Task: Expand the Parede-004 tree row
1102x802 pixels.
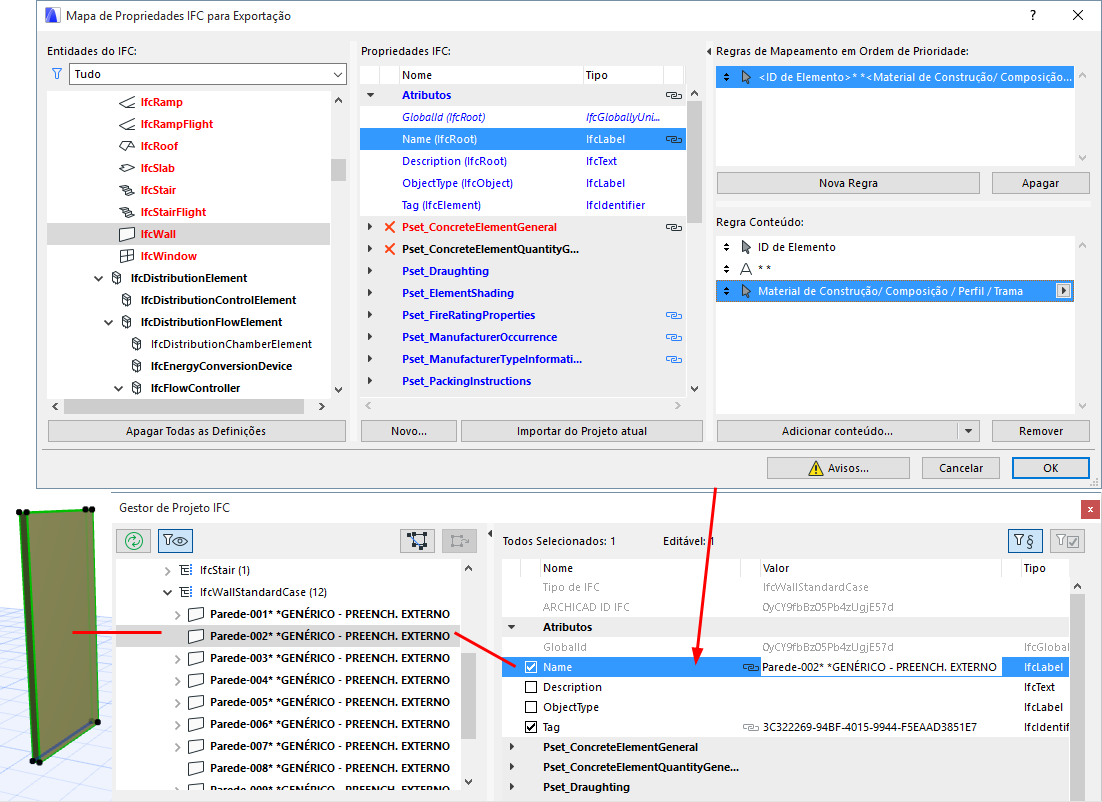Action: point(177,680)
